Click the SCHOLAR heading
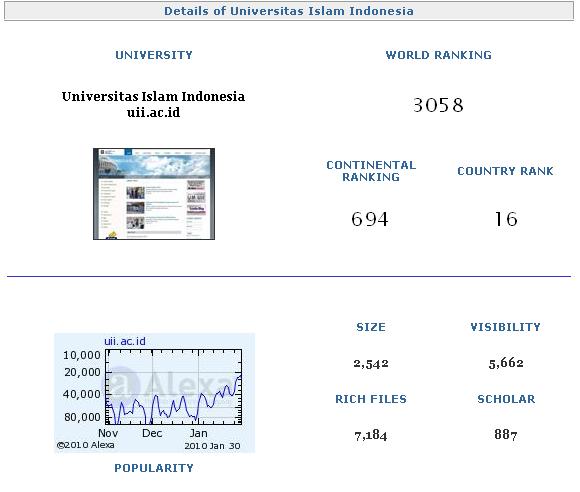Image resolution: width=580 pixels, height=492 pixels. (506, 399)
